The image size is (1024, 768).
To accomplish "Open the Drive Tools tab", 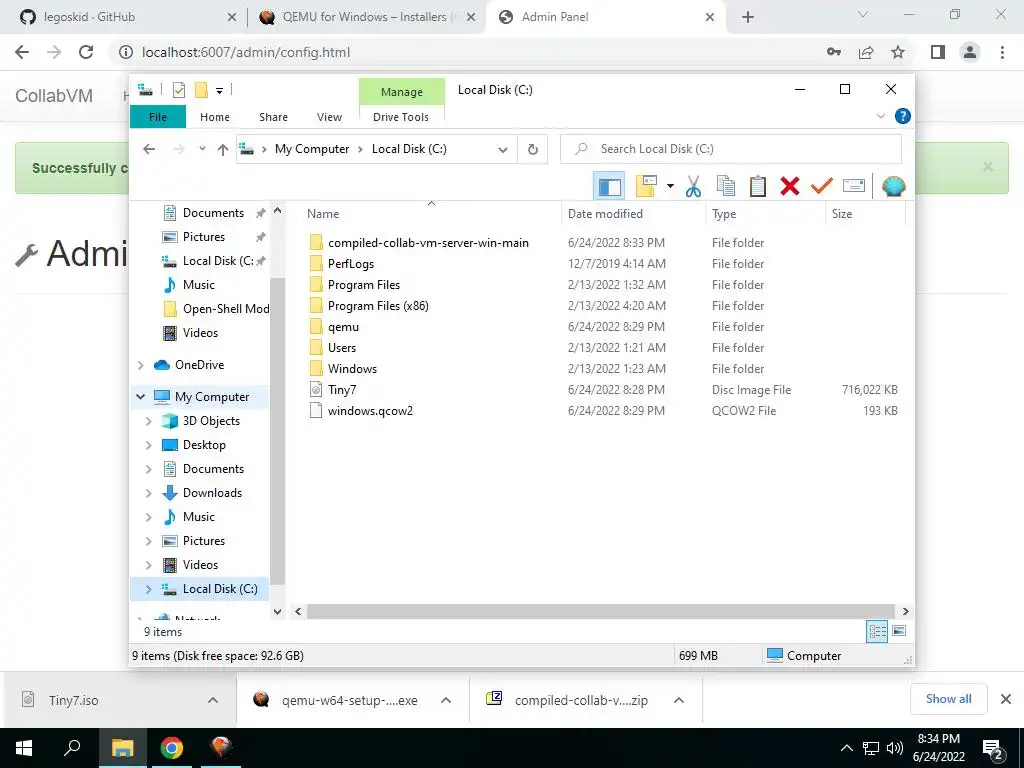I will click(x=401, y=117).
